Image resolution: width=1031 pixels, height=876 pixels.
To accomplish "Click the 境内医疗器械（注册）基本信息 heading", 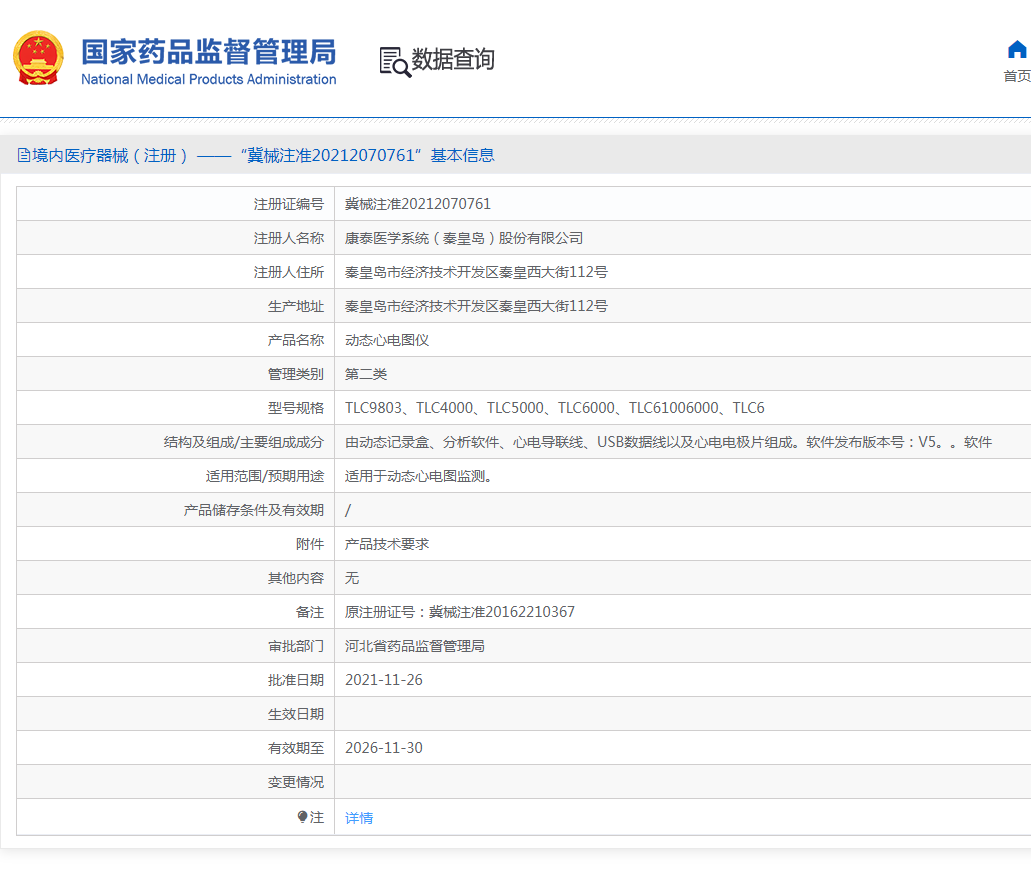I will point(263,155).
